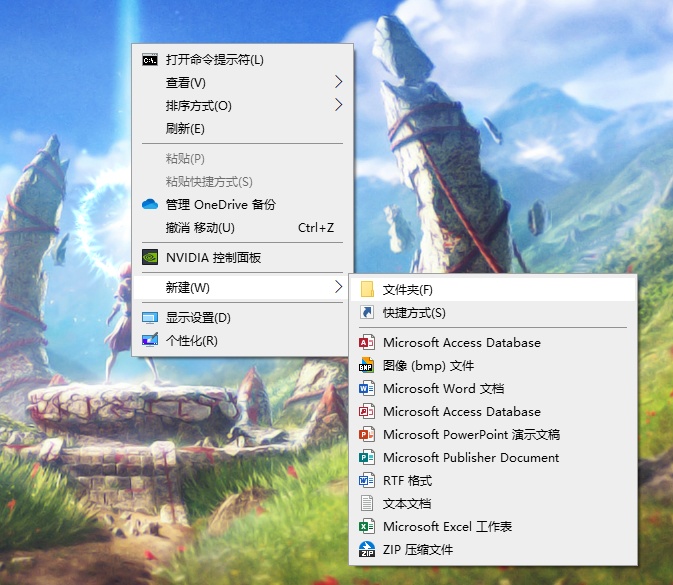
Task: Click the NVIDIA control panel icon
Action: (150, 257)
